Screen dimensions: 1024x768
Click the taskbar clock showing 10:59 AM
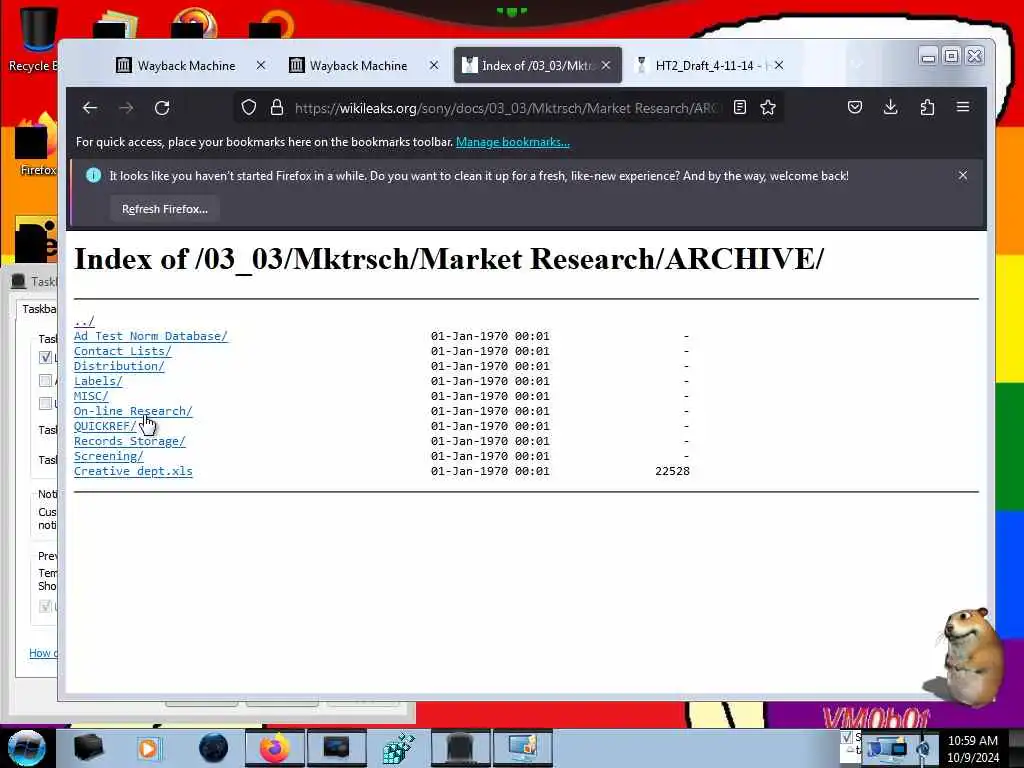[972, 748]
